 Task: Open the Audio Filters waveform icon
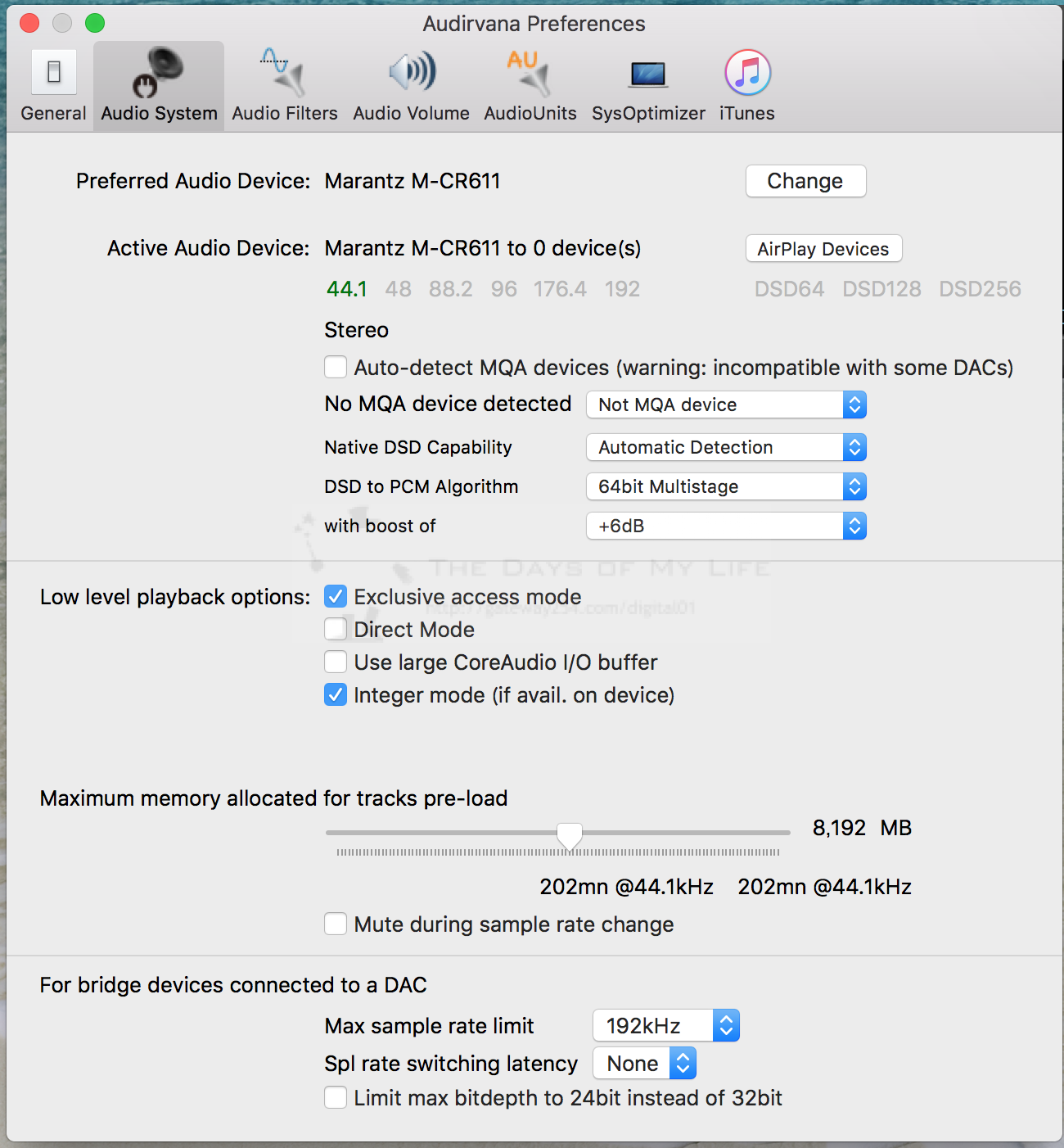[x=284, y=72]
